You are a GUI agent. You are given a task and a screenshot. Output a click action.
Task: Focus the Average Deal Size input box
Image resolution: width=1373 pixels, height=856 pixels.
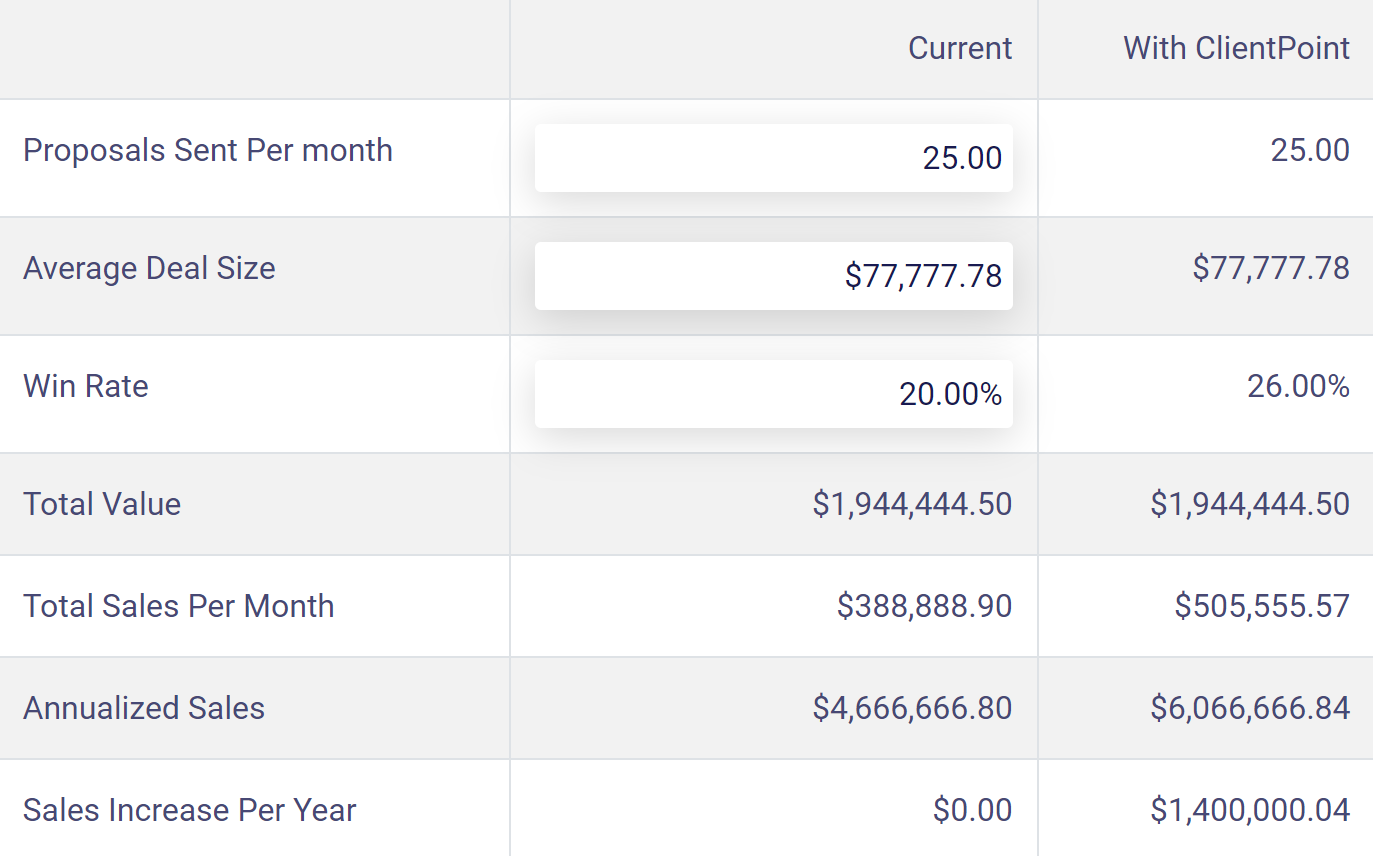tap(773, 276)
